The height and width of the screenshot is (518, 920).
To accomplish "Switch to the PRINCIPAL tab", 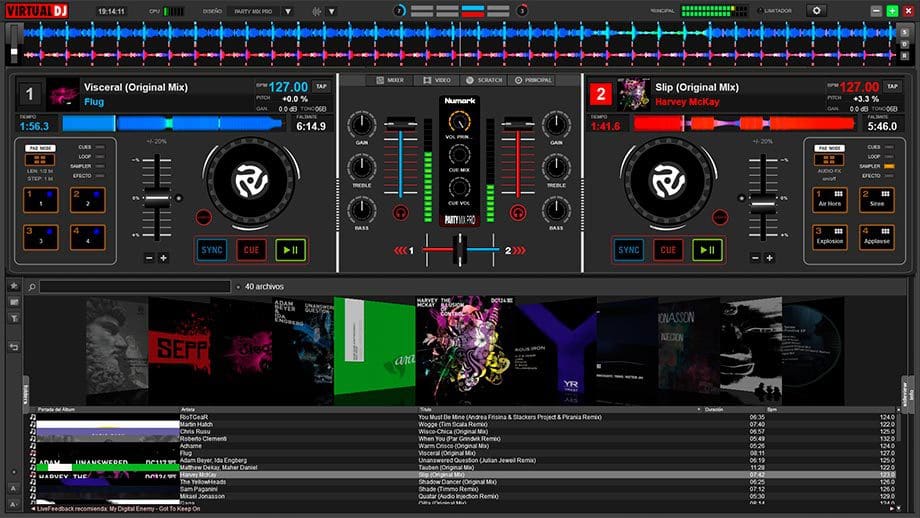I will tap(533, 80).
